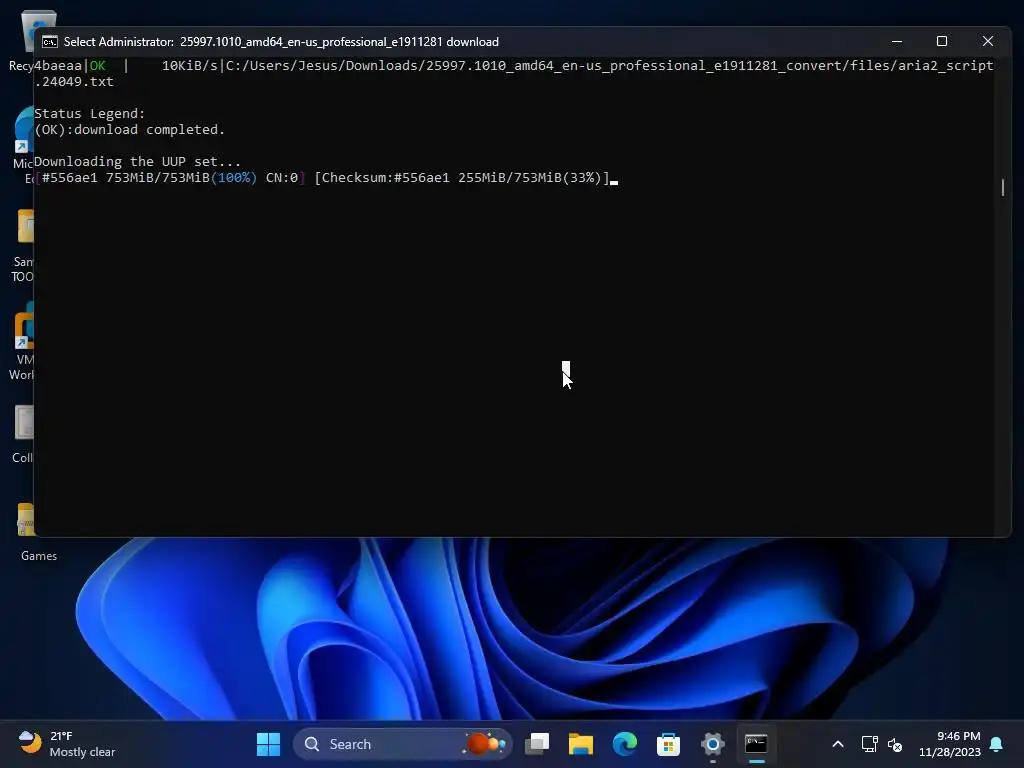Click the 'Status Legend:' console text

pos(89,114)
